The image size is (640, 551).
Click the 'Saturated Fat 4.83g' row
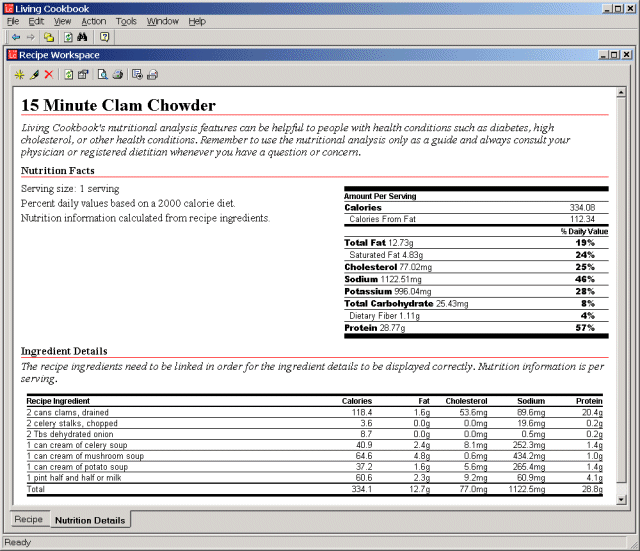coord(476,255)
